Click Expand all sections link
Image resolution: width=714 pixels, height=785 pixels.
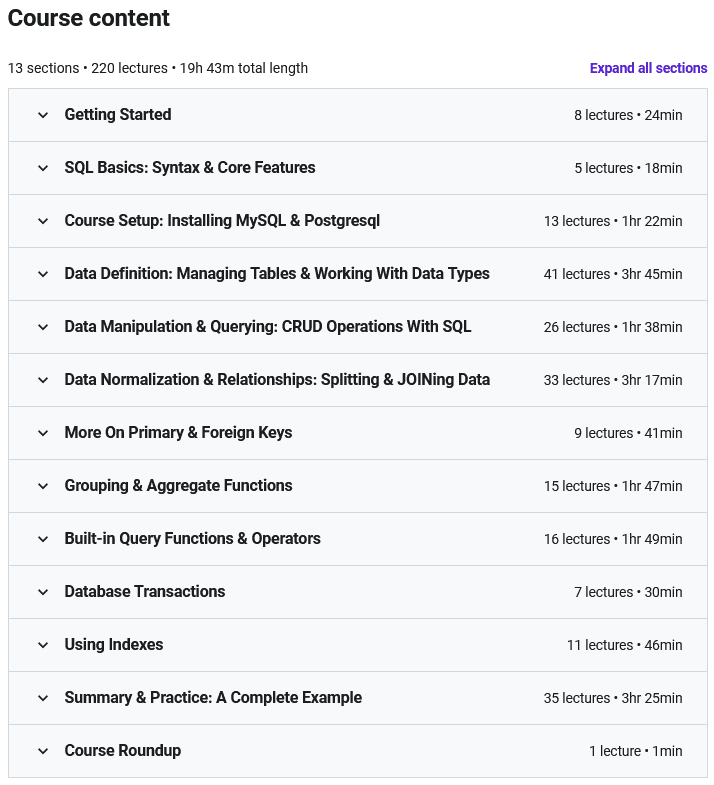[648, 68]
